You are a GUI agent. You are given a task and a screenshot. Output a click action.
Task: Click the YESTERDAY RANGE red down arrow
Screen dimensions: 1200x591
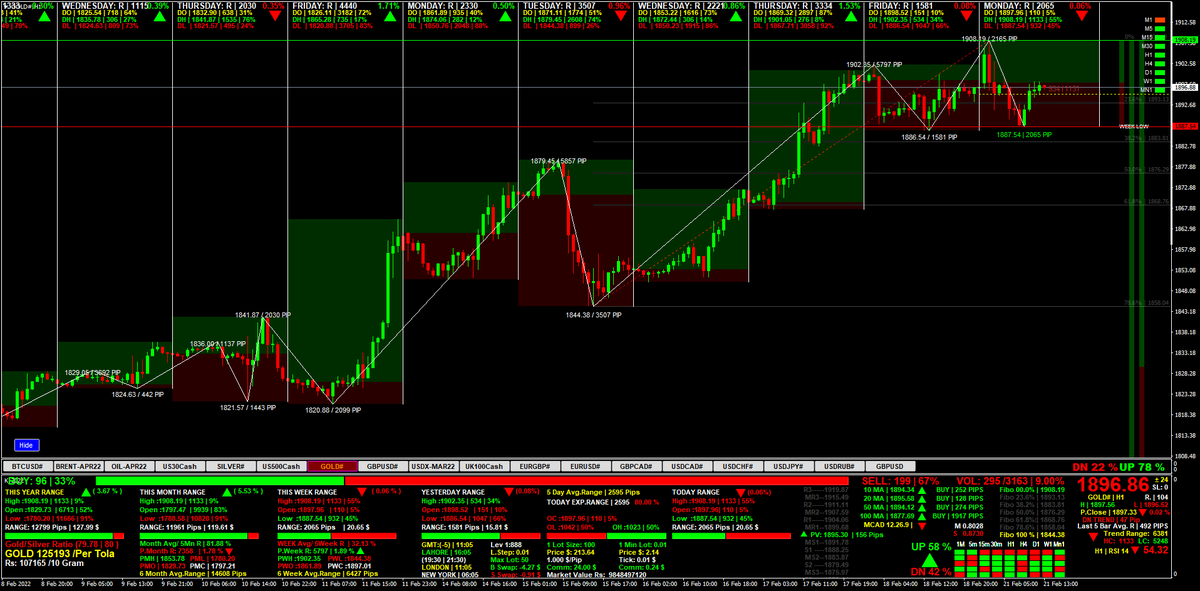(x=509, y=492)
